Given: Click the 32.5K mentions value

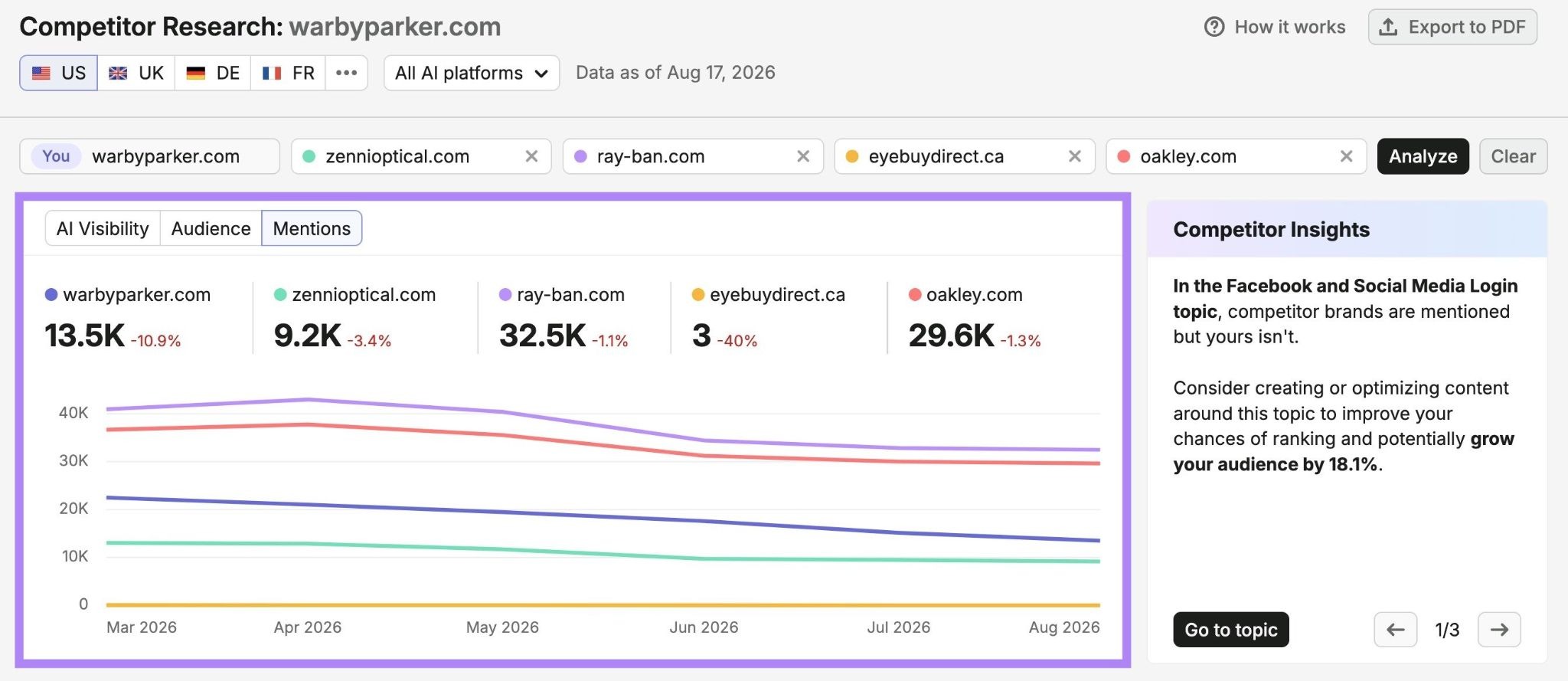Looking at the screenshot, I should [542, 336].
